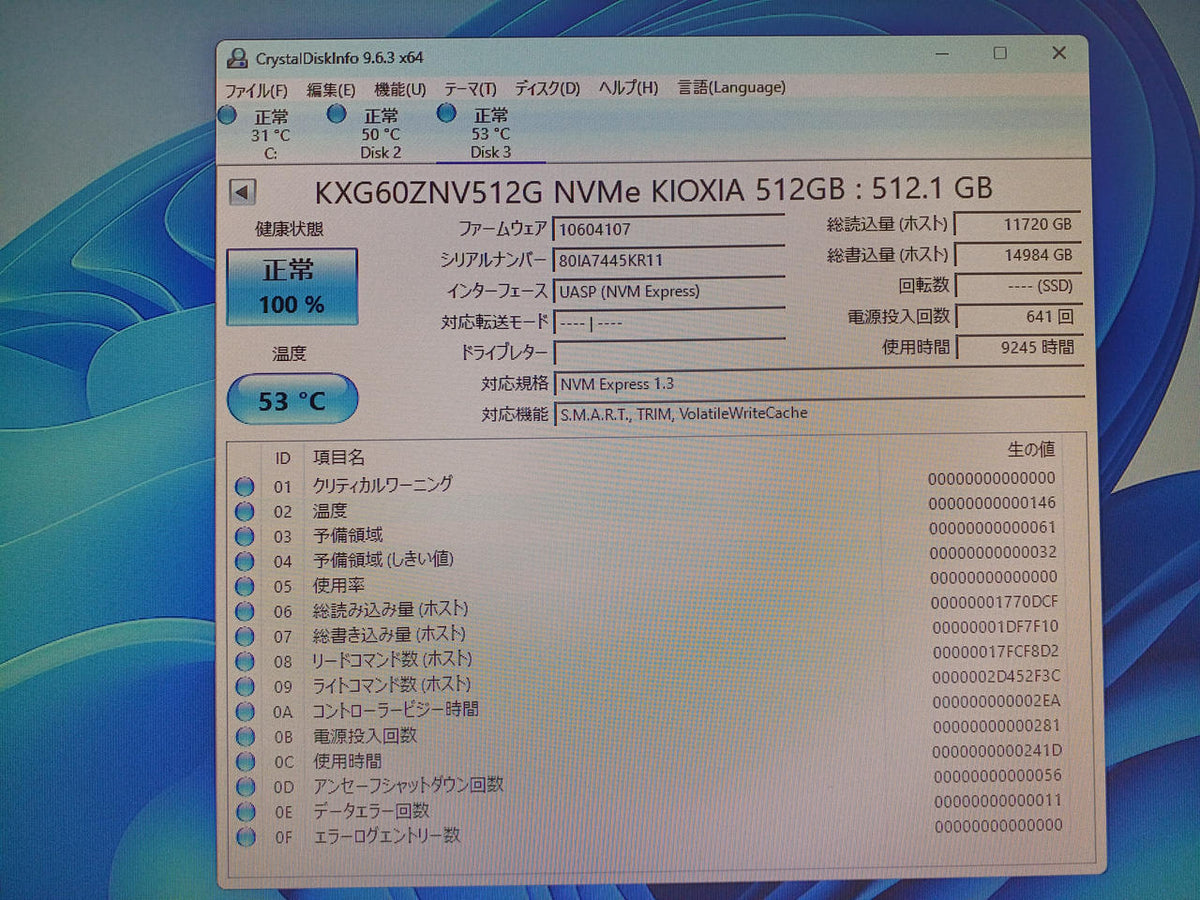Click status orb for ID 02 温度 row

245,512
